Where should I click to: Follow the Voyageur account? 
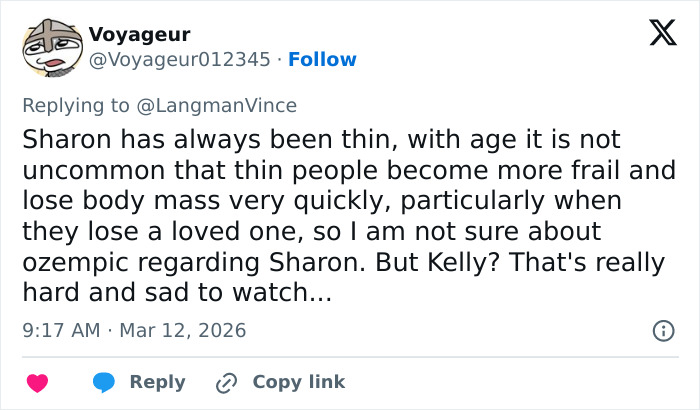coord(322,60)
